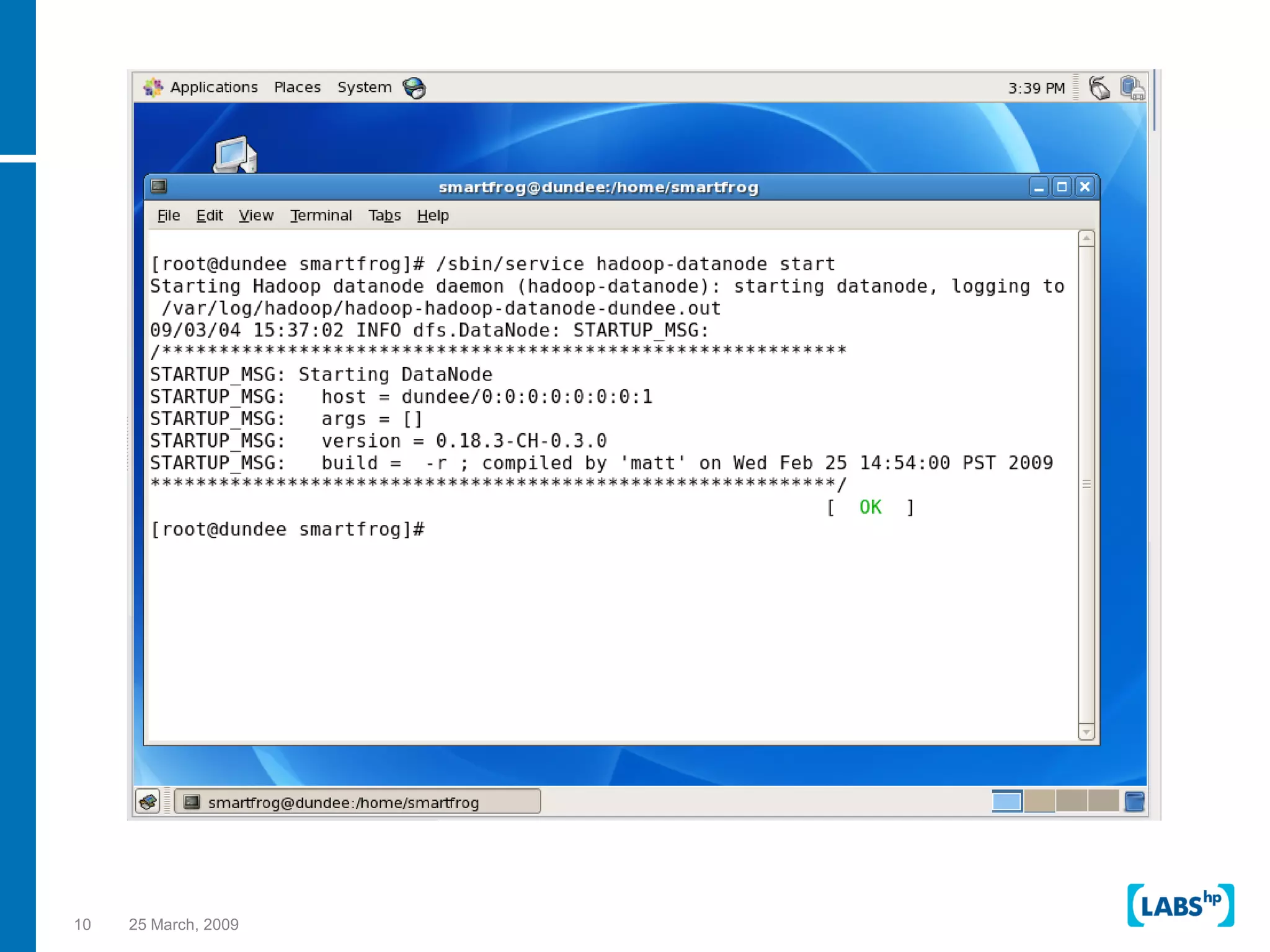Click the terminal vertical scrollbar track

pyautogui.click(x=1086, y=485)
